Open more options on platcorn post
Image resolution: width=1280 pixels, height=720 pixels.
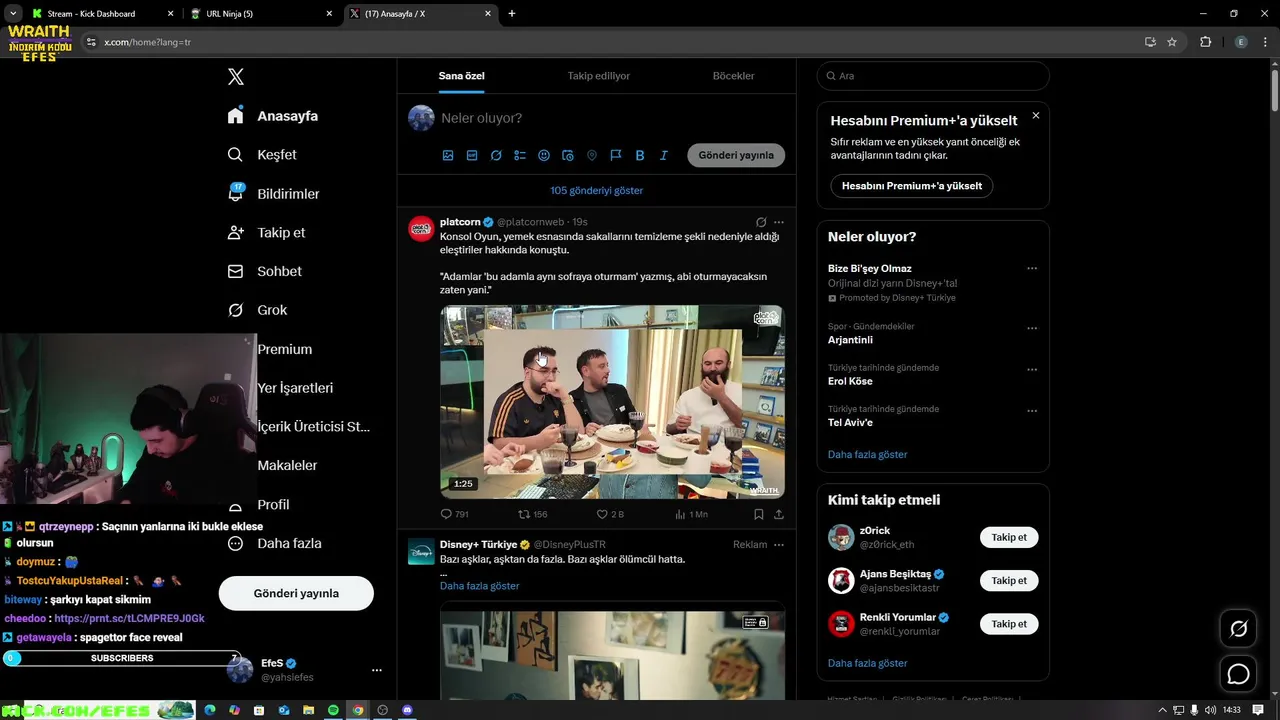point(779,222)
